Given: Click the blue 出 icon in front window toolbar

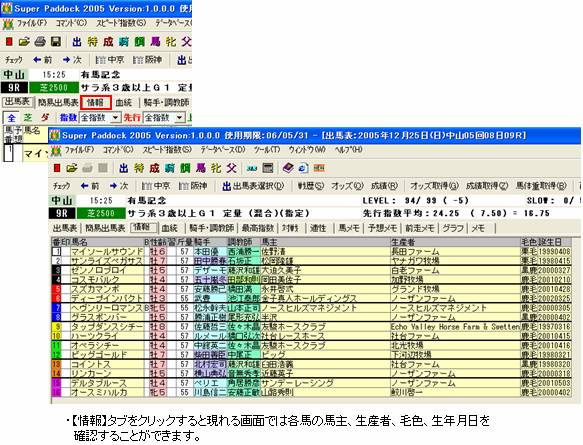Looking at the screenshot, I should click(124, 168).
